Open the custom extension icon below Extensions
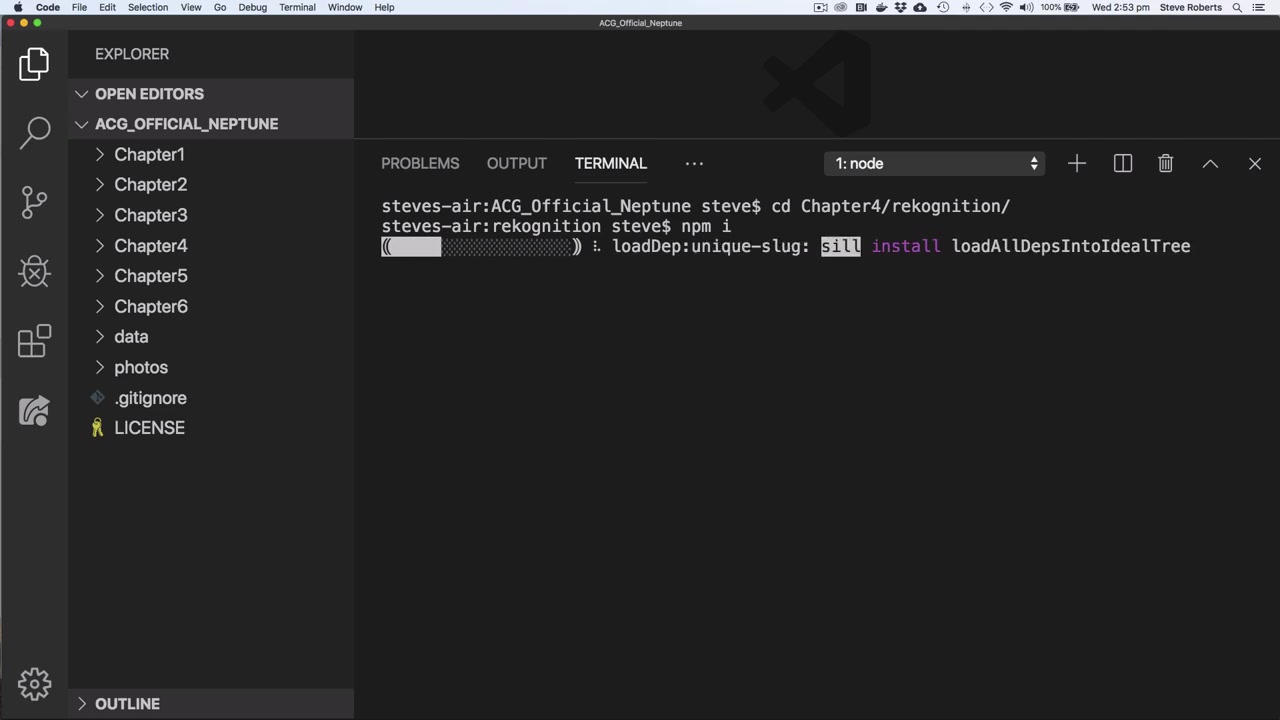This screenshot has height=720, width=1280. coord(34,411)
